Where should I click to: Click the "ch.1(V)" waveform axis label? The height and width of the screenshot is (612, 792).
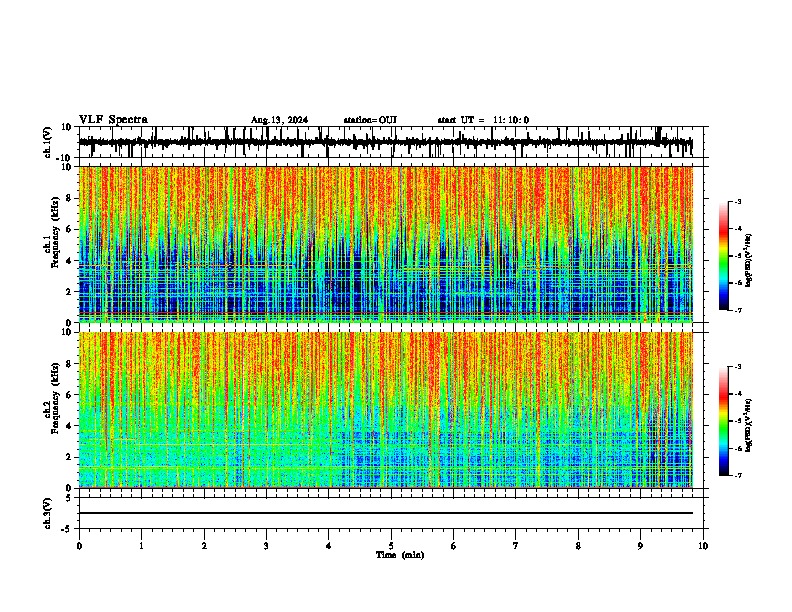48,142
